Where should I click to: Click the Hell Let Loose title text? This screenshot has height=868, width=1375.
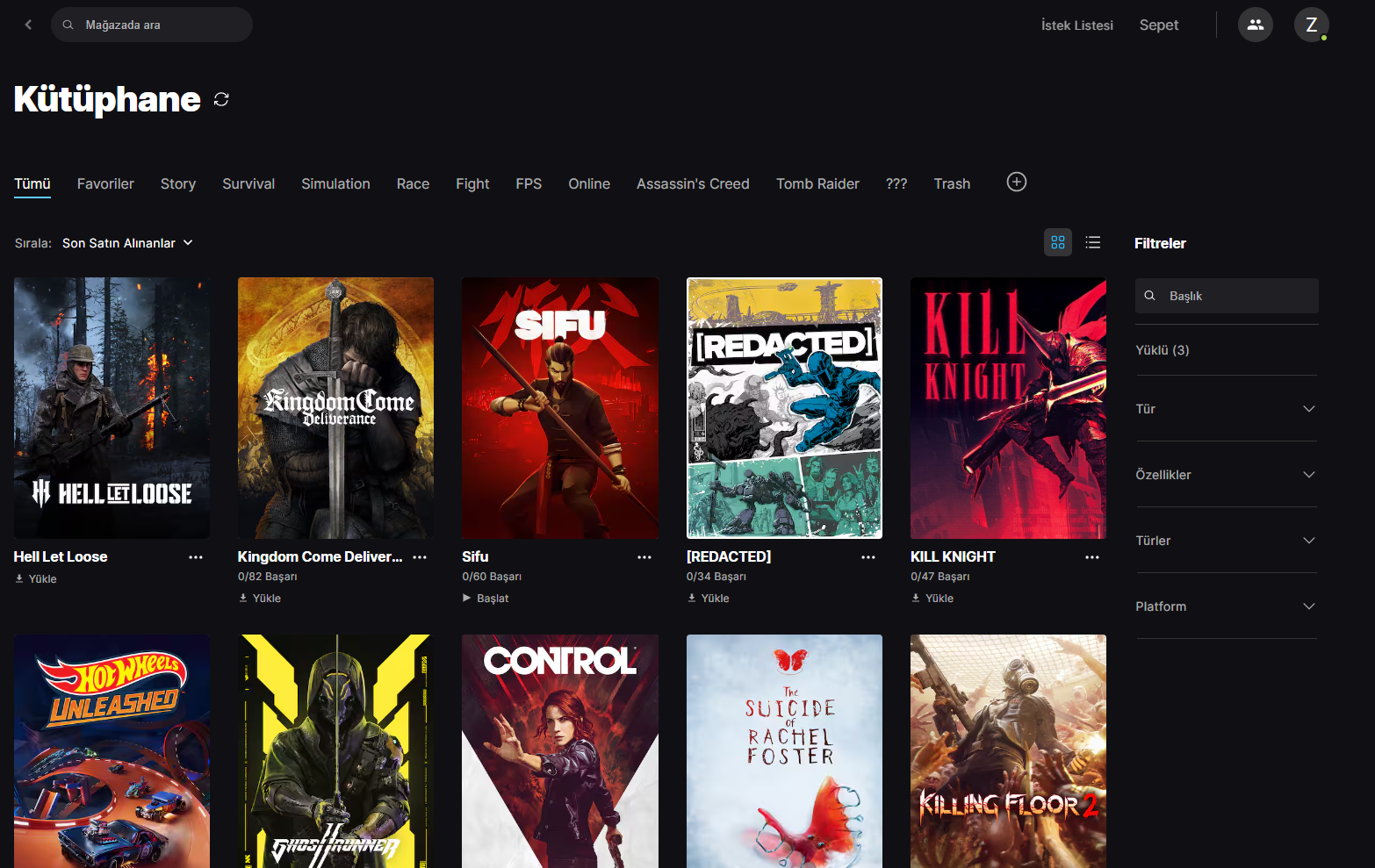click(61, 556)
